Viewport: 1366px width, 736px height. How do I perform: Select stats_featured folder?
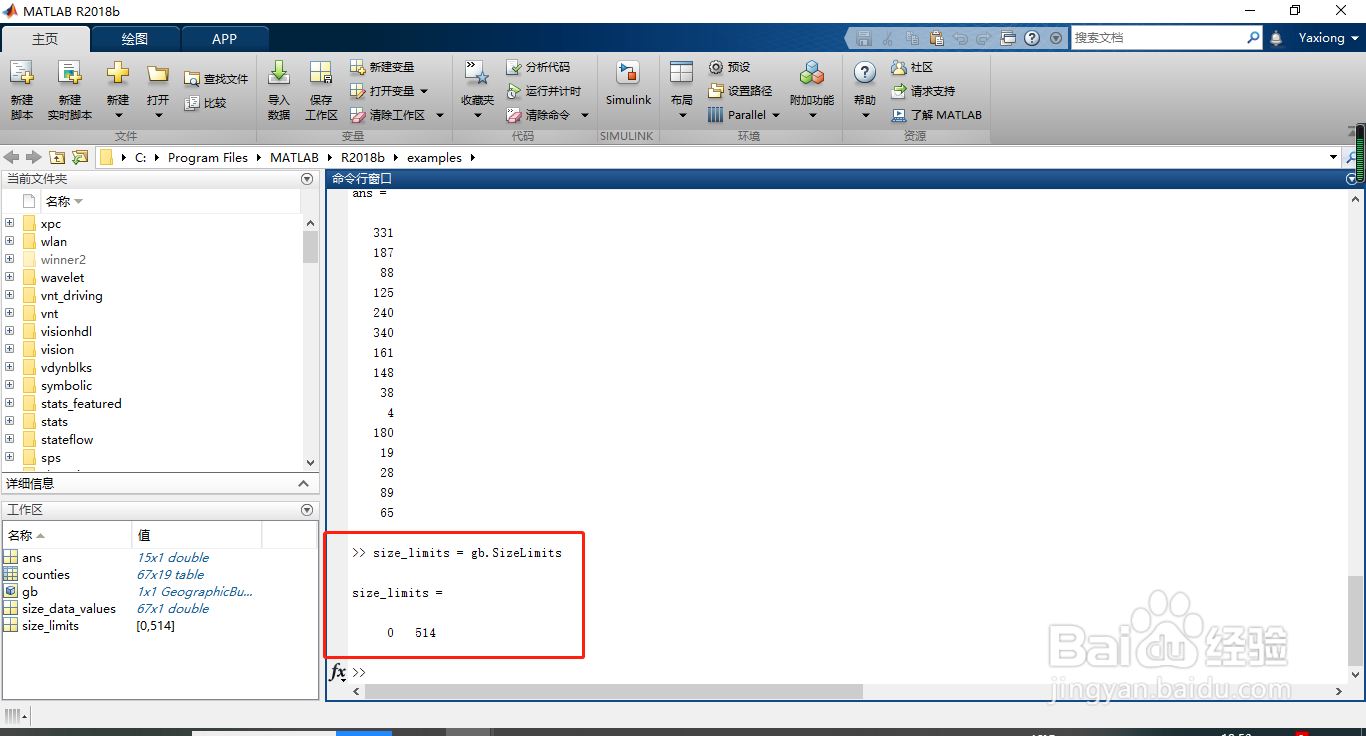(81, 404)
